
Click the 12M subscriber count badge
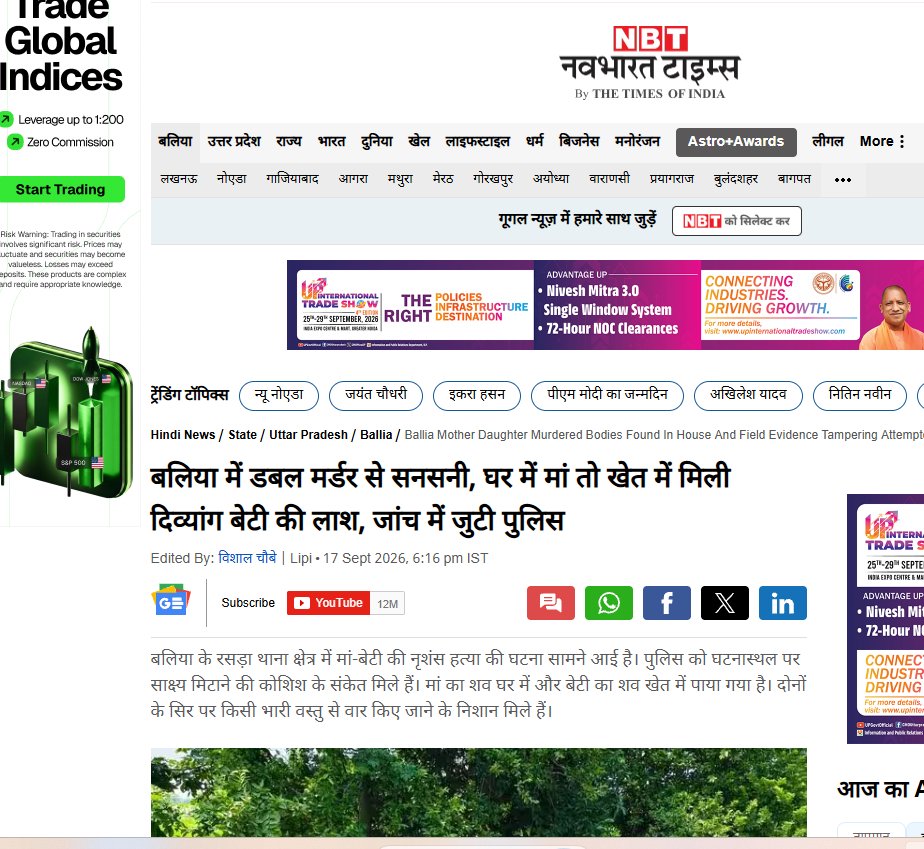tap(388, 603)
